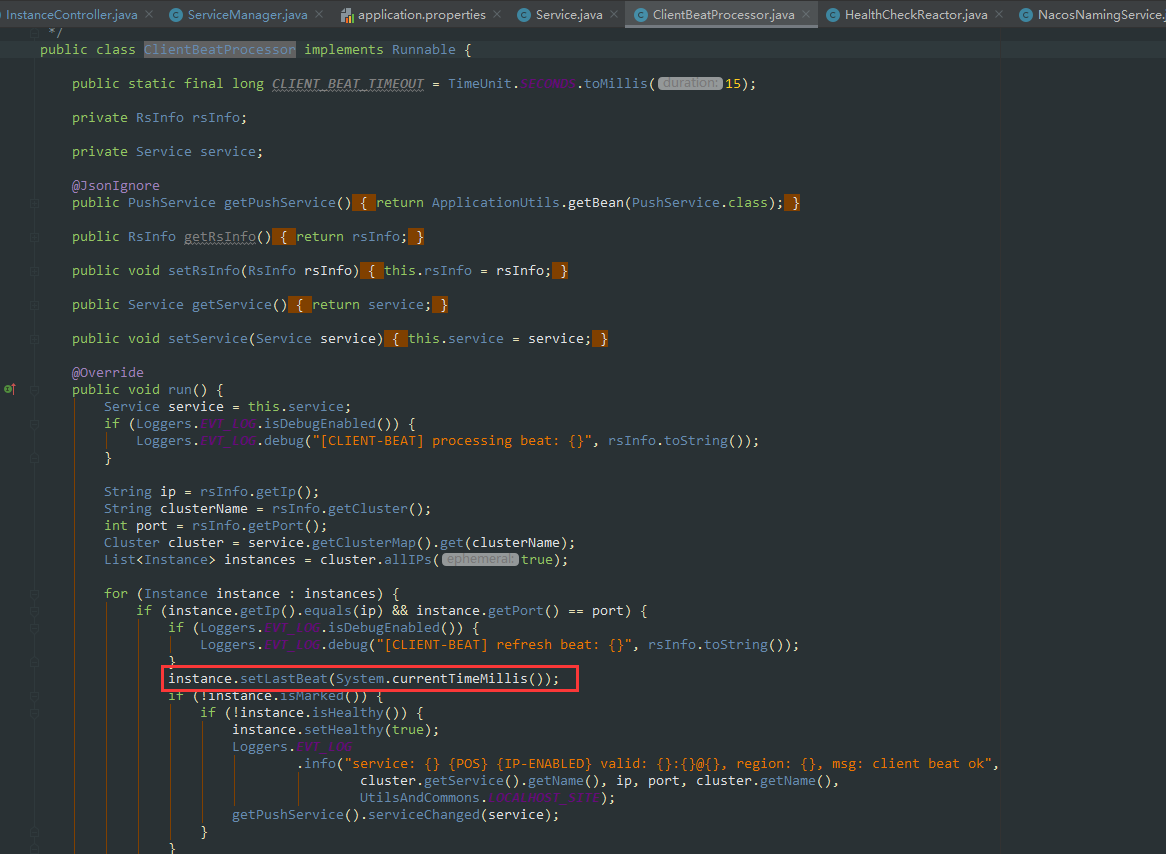Image resolution: width=1166 pixels, height=854 pixels.
Task: Click the class icon on Service.java tab
Action: (524, 15)
